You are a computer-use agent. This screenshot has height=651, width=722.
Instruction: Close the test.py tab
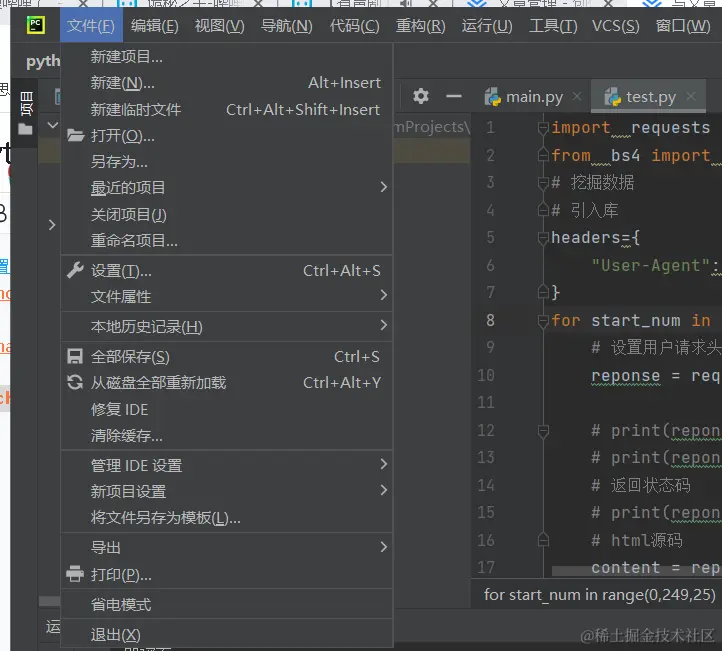[x=690, y=96]
